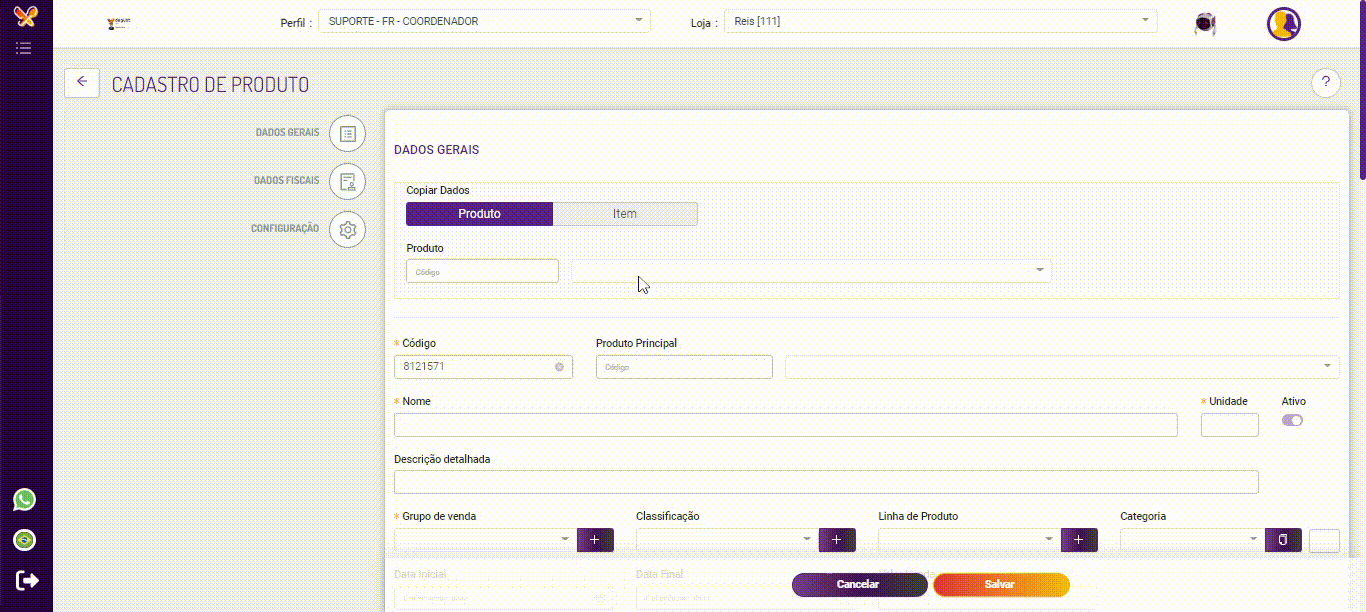Click the Cancelar button

[x=859, y=584]
